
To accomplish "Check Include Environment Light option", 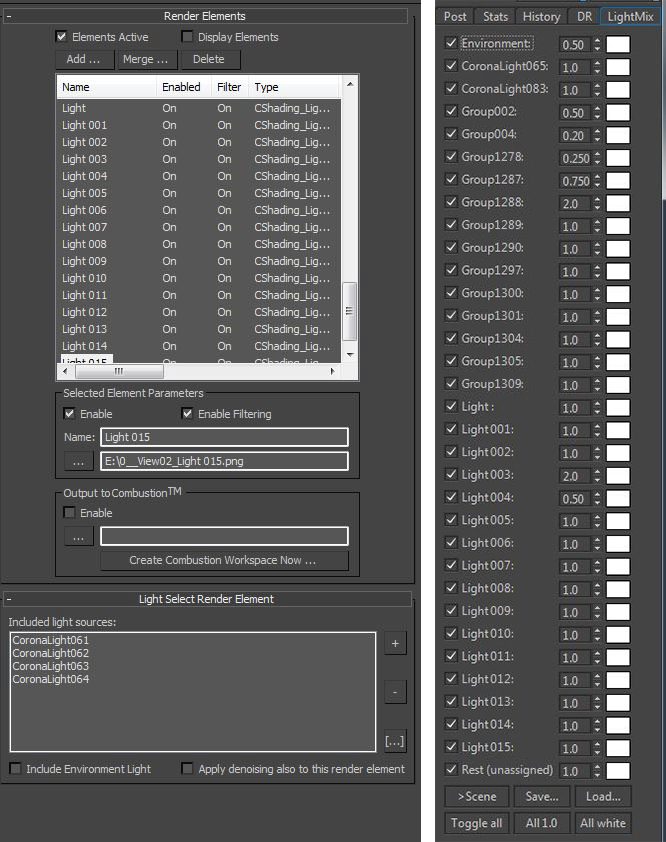I will [15, 768].
